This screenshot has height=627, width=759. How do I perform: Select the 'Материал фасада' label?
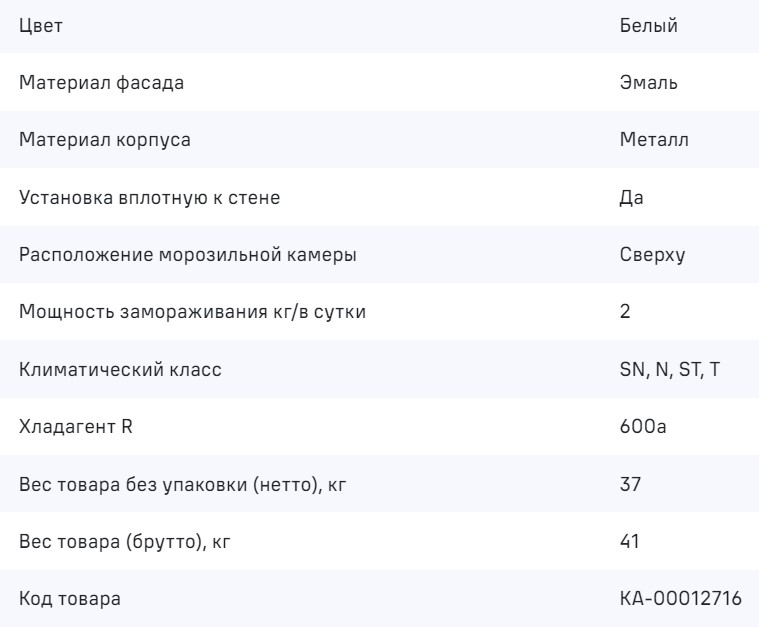point(101,83)
